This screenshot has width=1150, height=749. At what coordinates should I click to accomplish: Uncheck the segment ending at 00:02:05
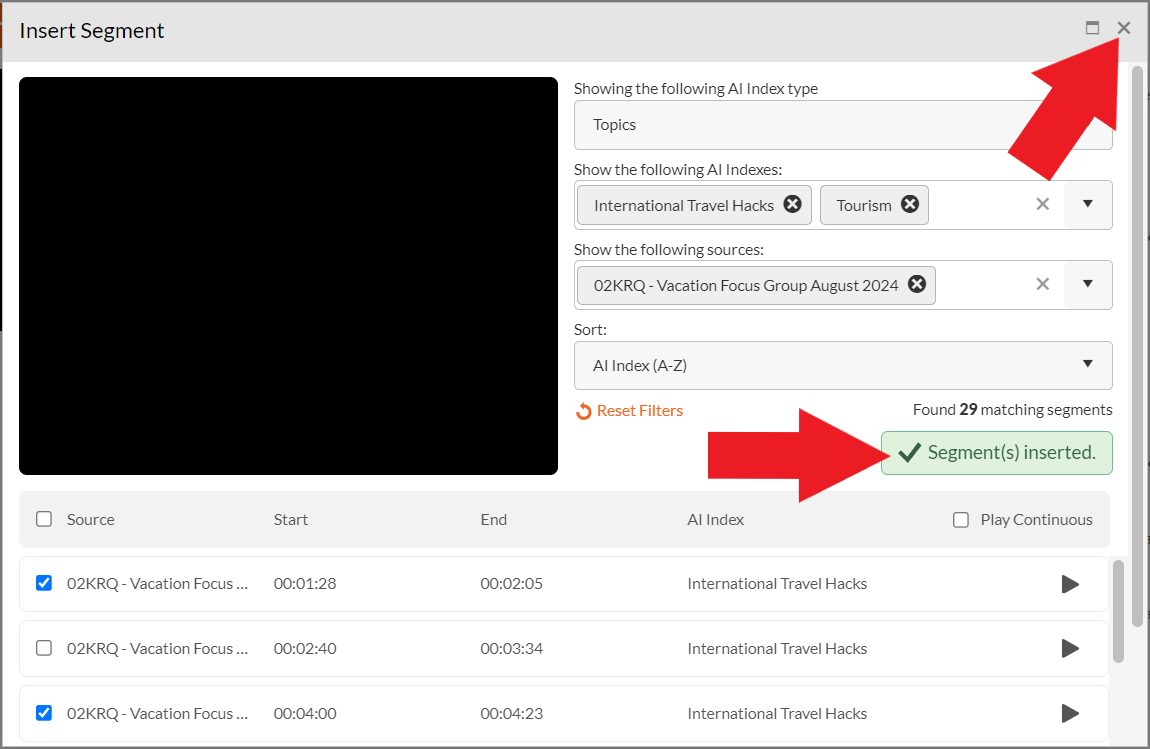pyautogui.click(x=44, y=583)
